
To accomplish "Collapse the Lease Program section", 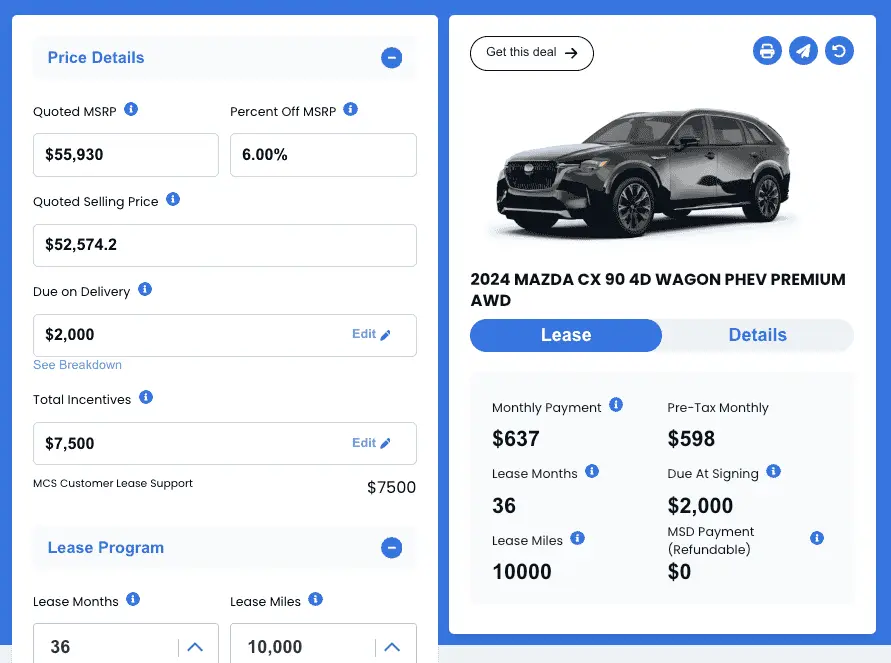I will [392, 548].
